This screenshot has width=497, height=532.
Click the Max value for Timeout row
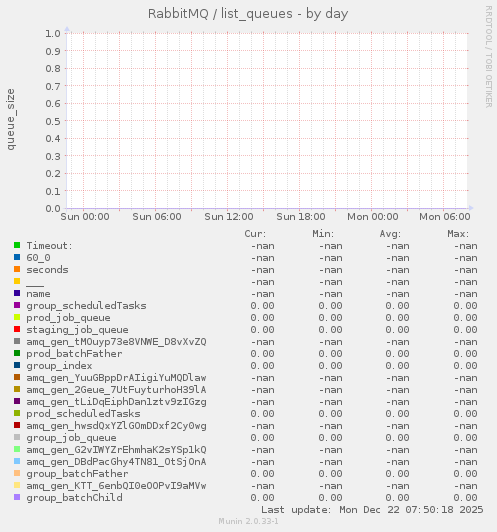(466, 246)
